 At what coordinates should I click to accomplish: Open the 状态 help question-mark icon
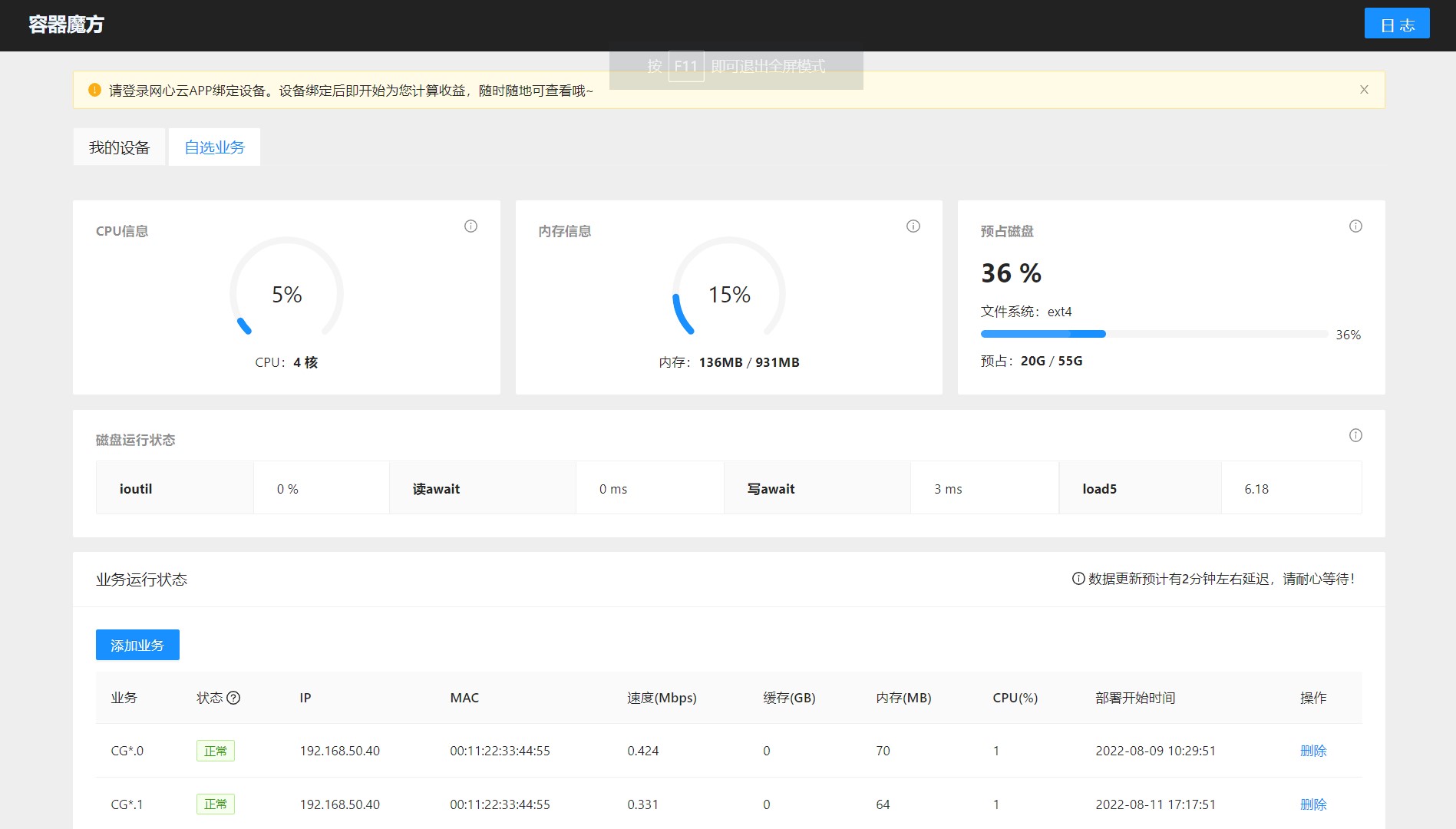click(x=233, y=698)
